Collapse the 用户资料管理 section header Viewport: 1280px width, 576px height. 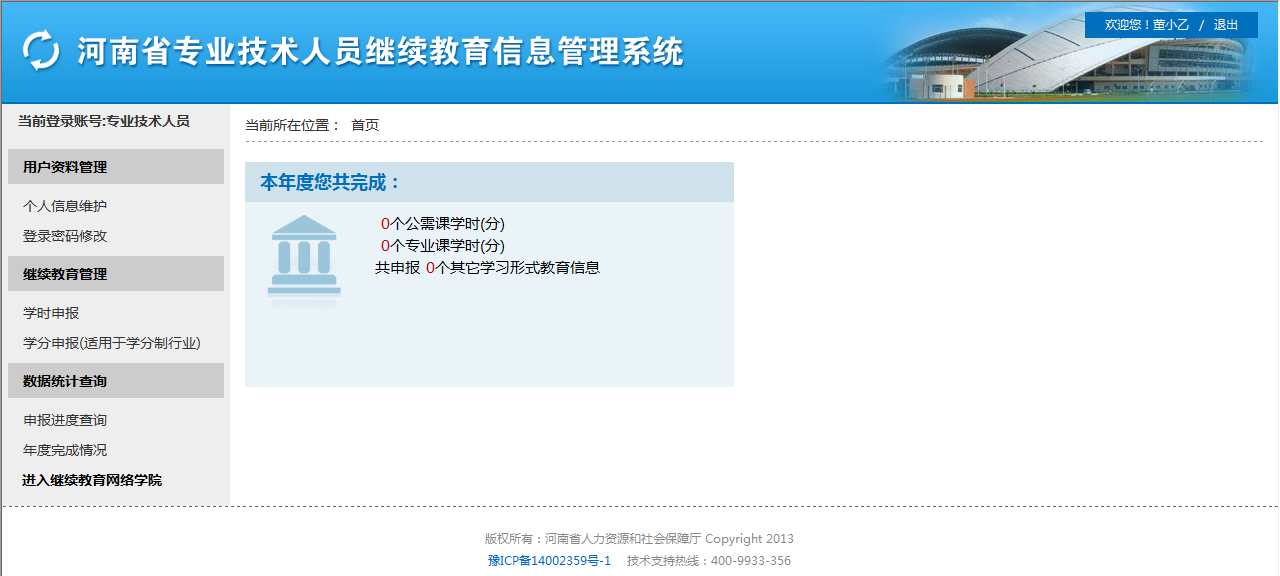tap(115, 167)
